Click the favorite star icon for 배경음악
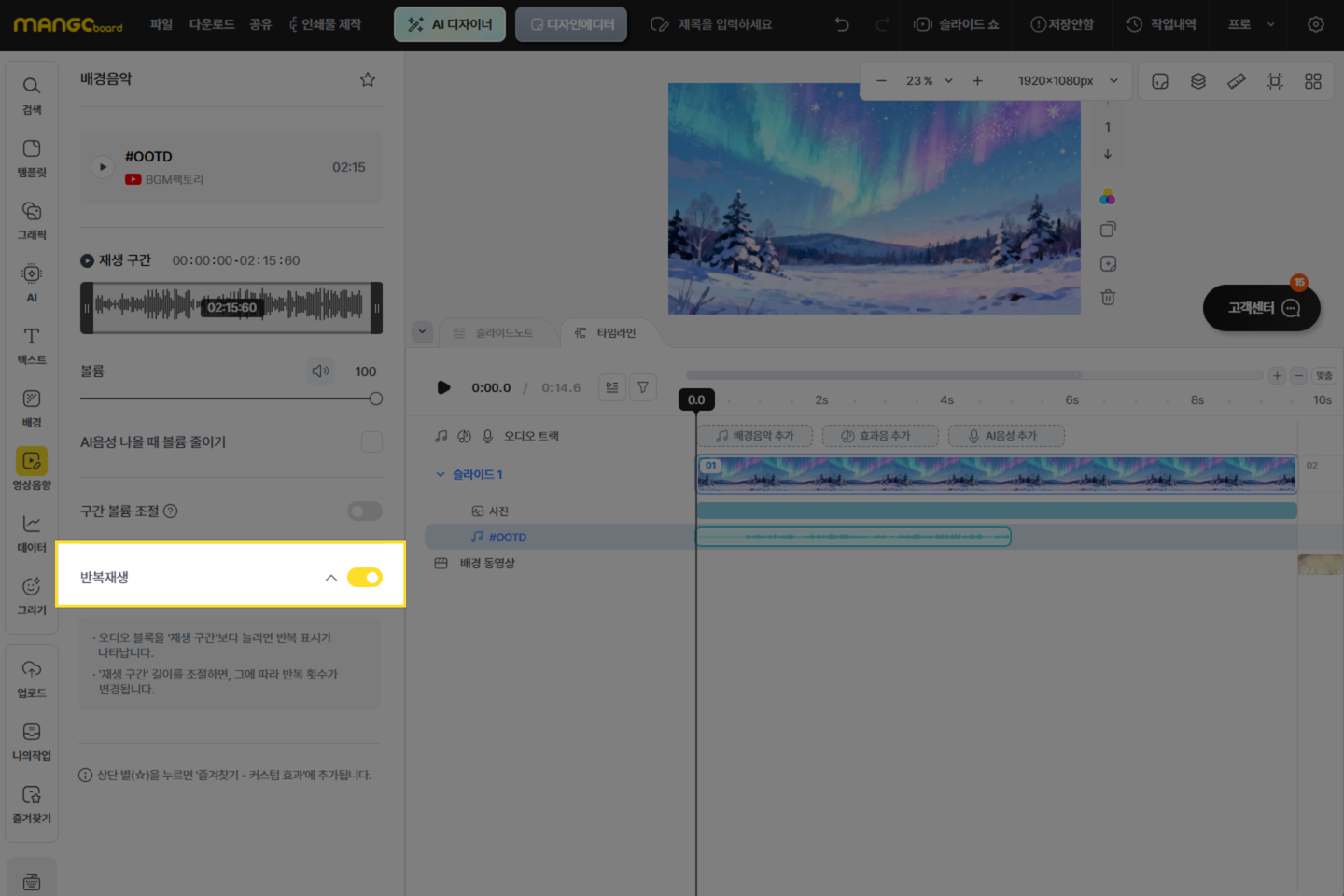The image size is (1344, 896). coord(368,79)
